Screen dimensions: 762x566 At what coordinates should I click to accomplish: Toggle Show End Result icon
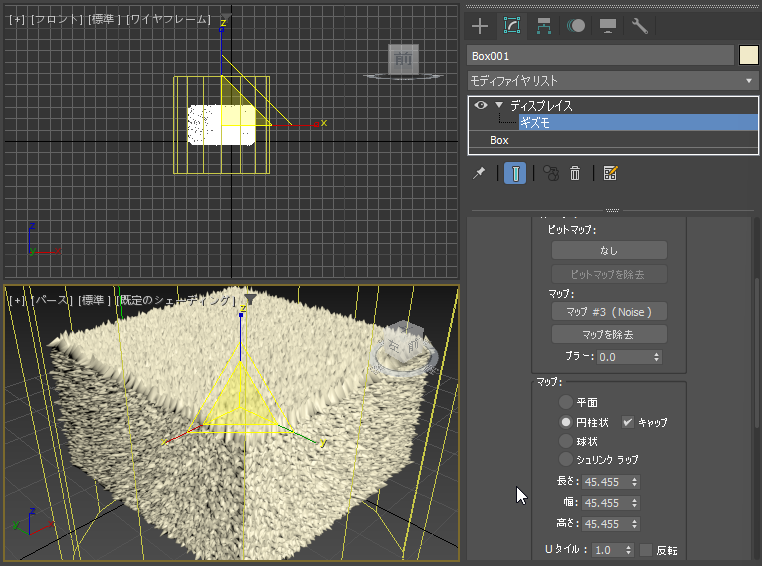click(x=515, y=173)
